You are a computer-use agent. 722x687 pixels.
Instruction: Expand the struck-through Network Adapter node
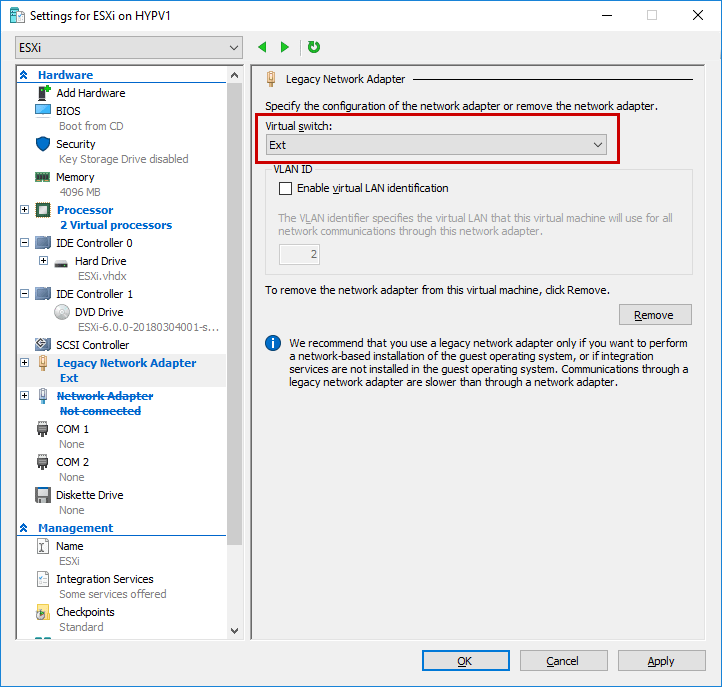pos(25,396)
